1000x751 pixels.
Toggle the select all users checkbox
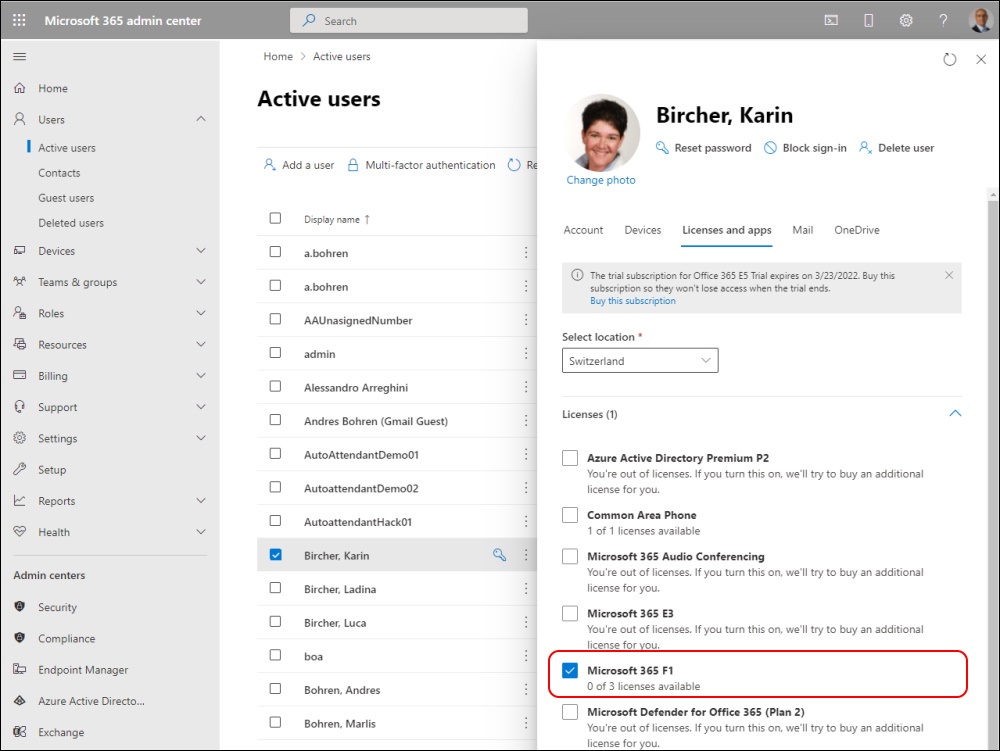276,218
